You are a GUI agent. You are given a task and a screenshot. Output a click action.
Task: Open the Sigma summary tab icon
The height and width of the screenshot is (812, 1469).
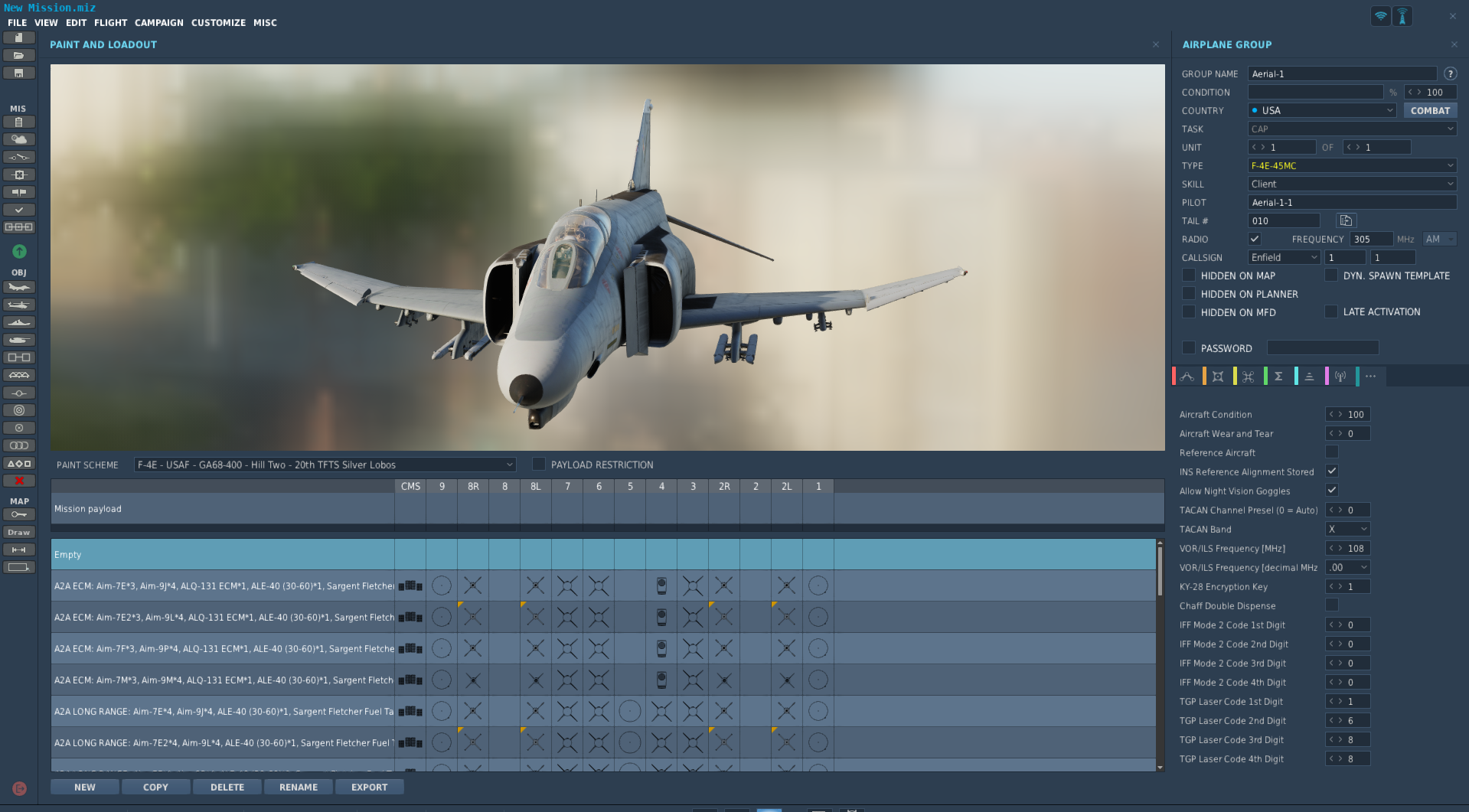click(1278, 376)
